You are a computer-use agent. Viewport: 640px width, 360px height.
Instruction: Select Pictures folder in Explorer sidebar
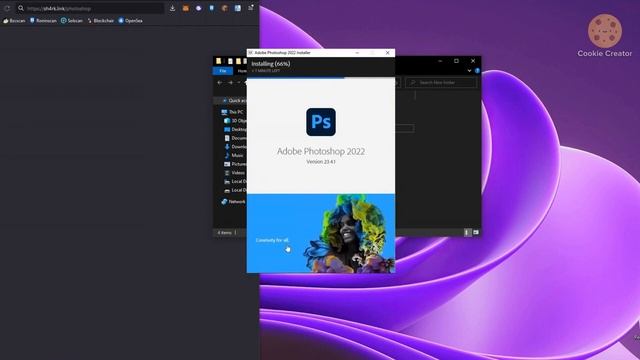click(236, 164)
